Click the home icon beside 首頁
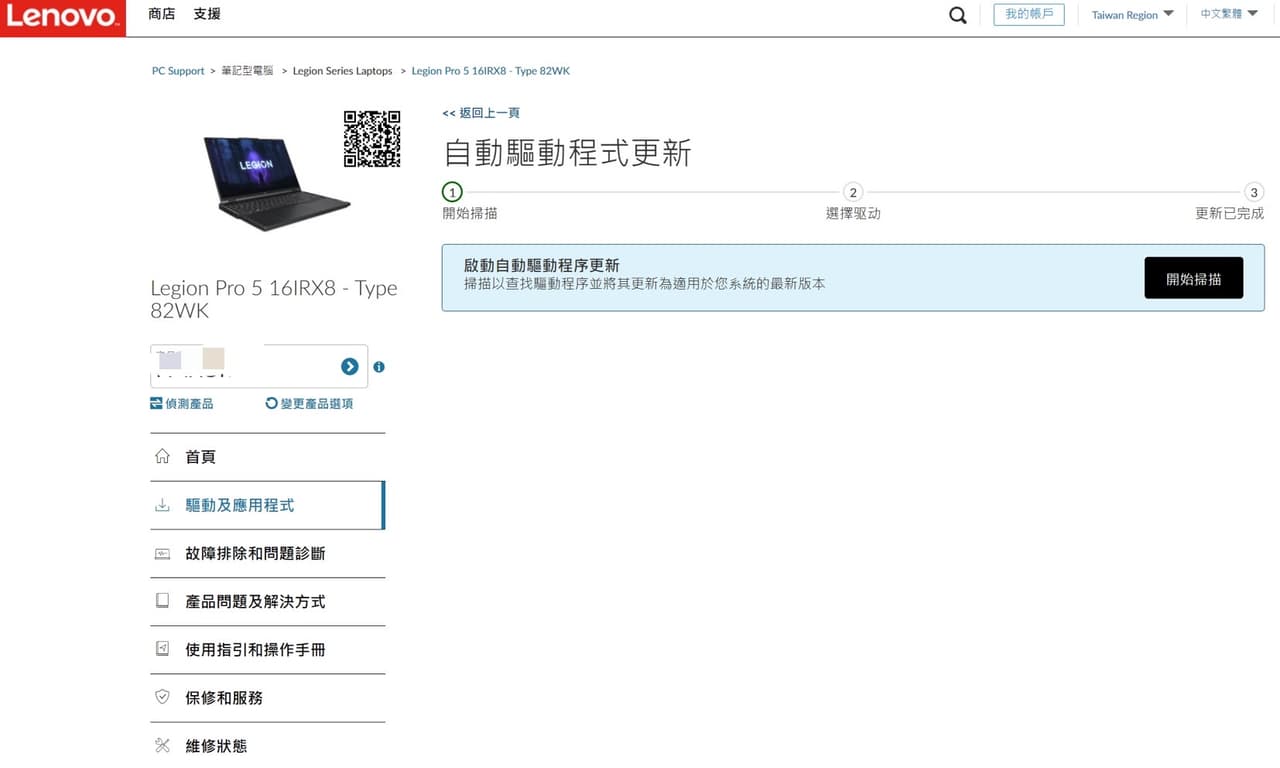This screenshot has height=768, width=1280. click(162, 456)
